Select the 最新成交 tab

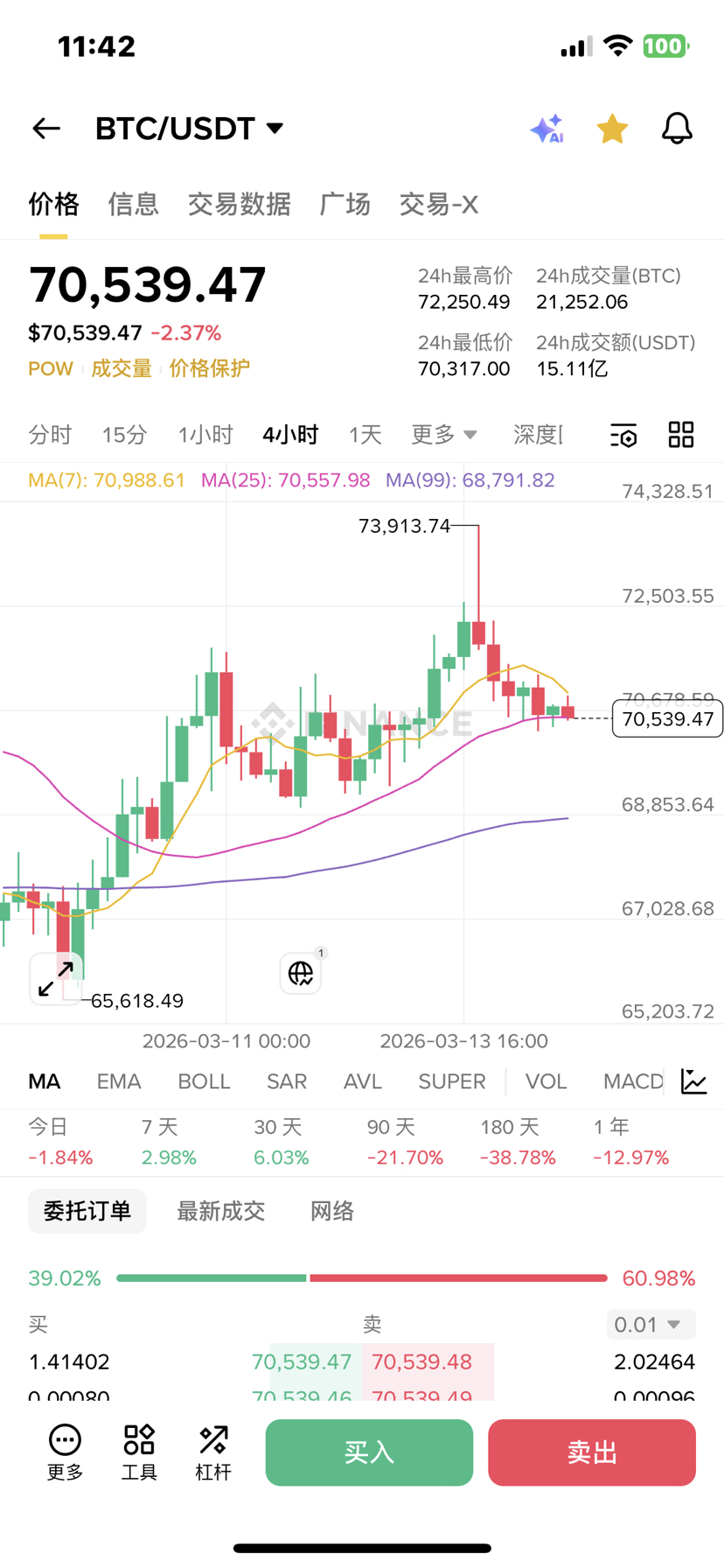[x=220, y=1211]
